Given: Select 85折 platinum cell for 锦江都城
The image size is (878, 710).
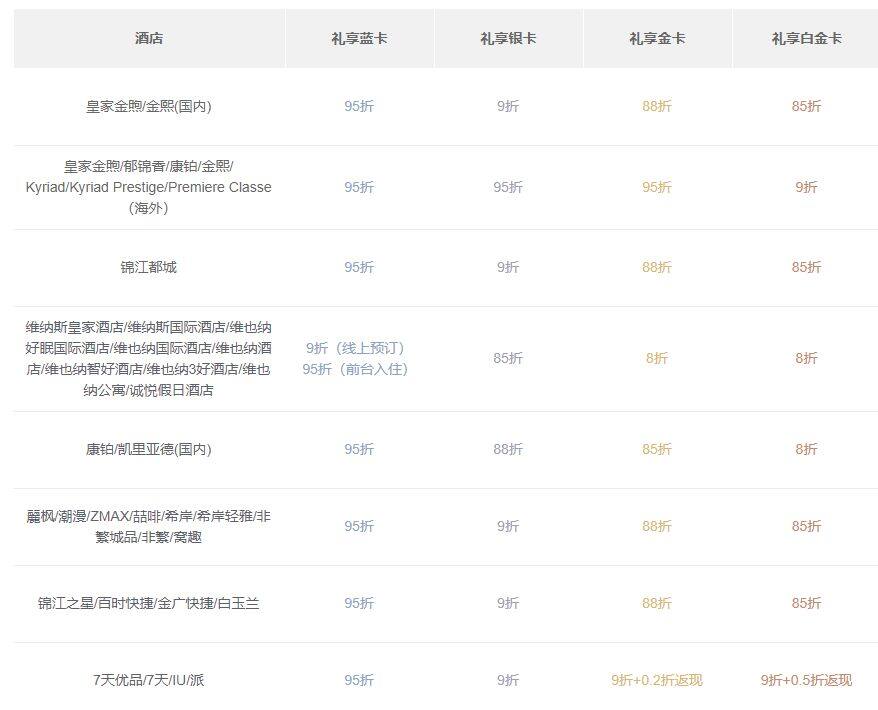Looking at the screenshot, I should click(806, 267).
